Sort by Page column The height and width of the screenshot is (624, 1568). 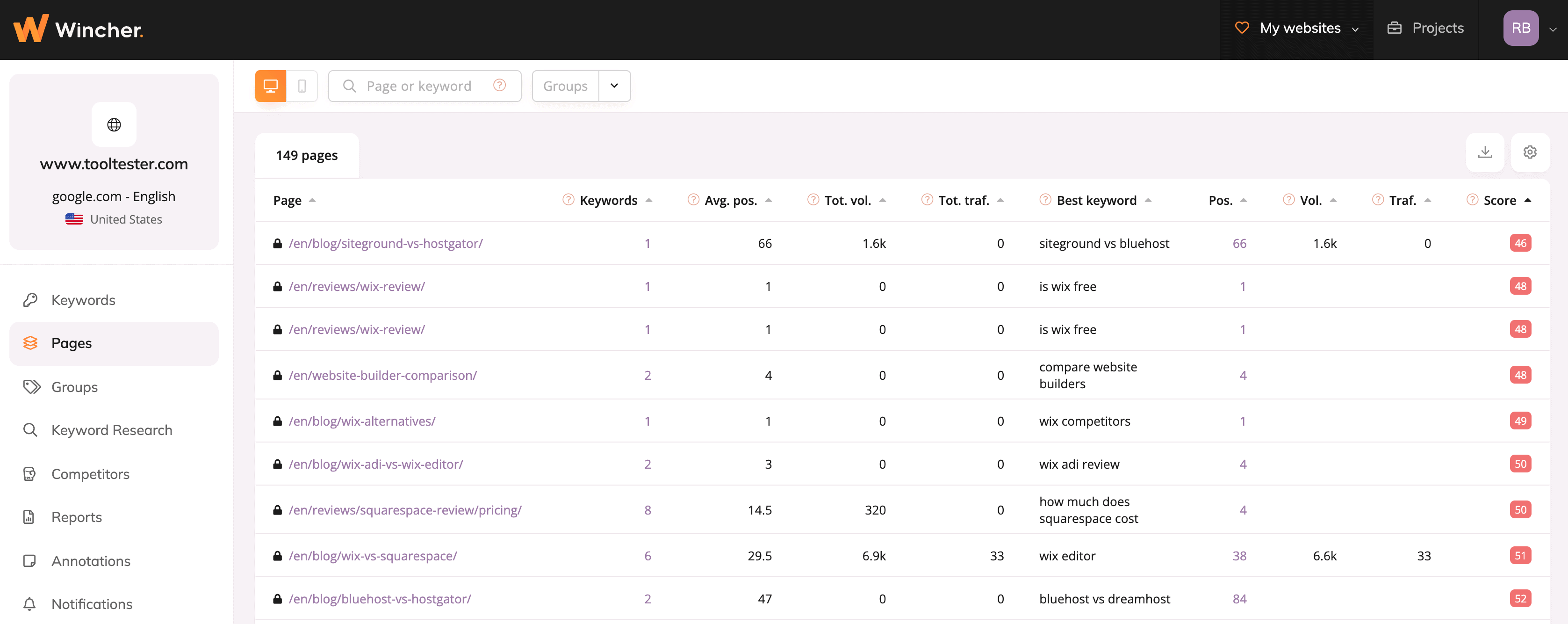(294, 200)
